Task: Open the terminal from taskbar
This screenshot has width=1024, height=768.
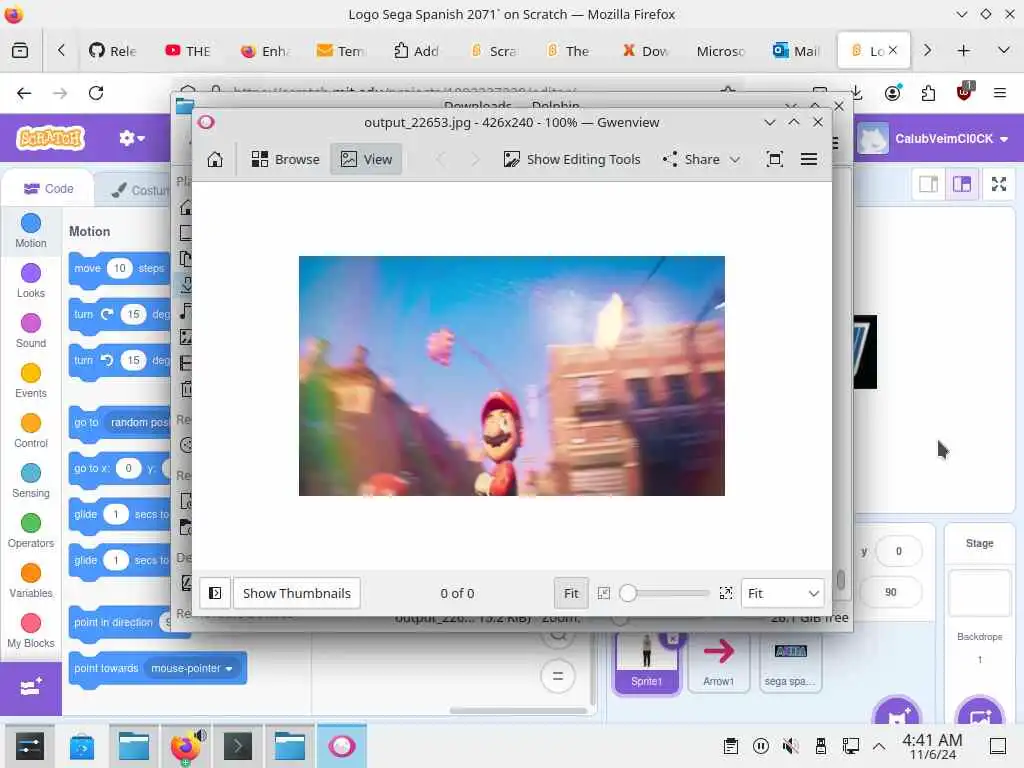Action: click(238, 746)
